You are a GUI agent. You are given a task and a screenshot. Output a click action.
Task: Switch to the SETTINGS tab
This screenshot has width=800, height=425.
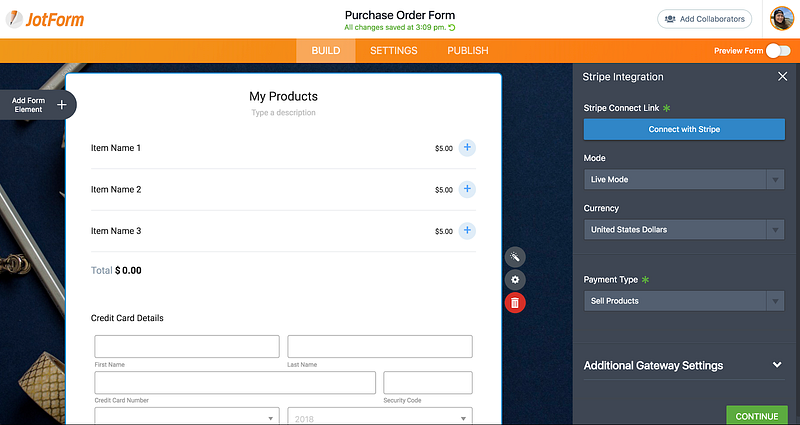click(394, 51)
